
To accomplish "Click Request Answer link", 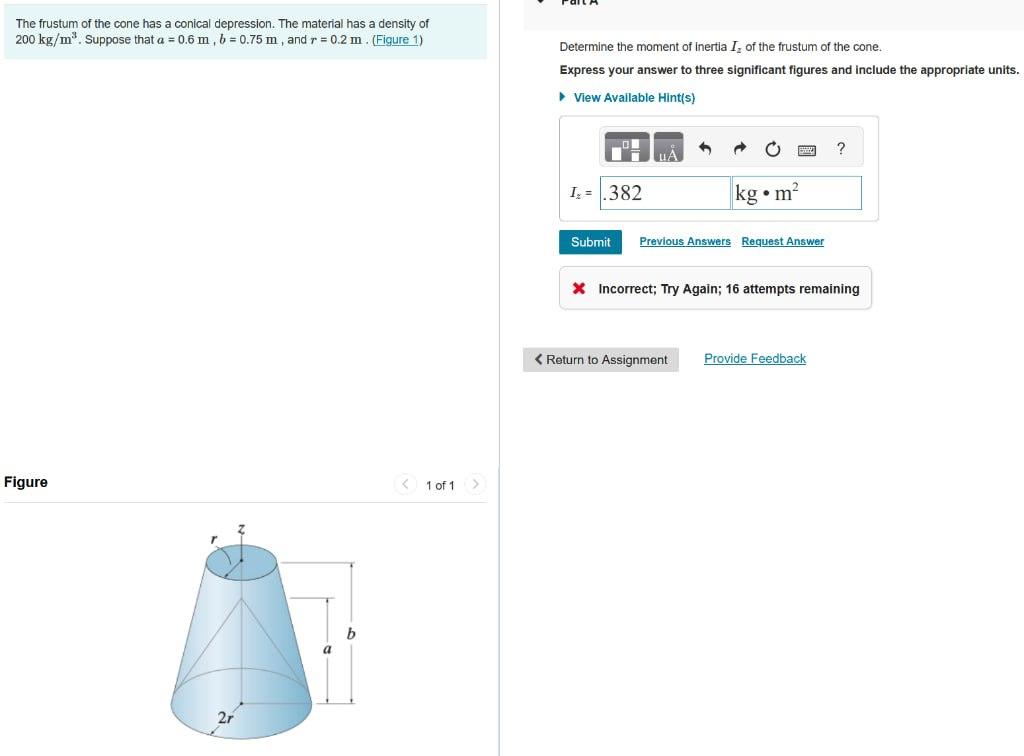I will (782, 241).
